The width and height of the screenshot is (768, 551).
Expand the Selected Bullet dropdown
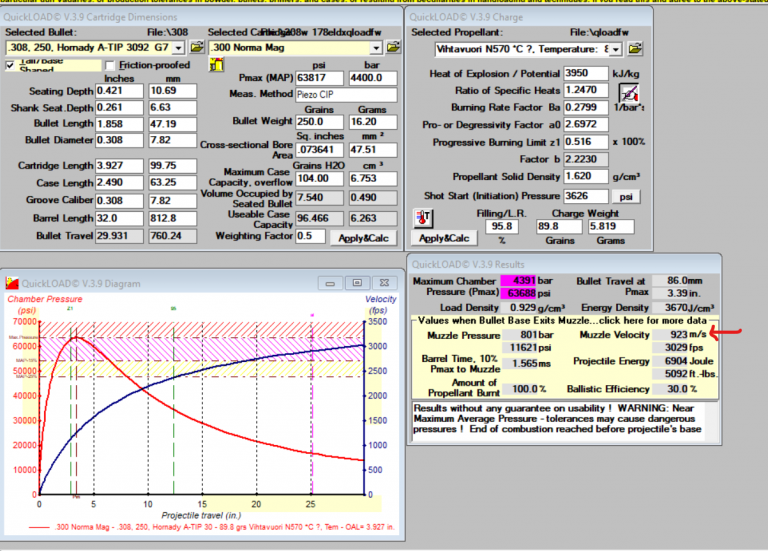click(177, 47)
